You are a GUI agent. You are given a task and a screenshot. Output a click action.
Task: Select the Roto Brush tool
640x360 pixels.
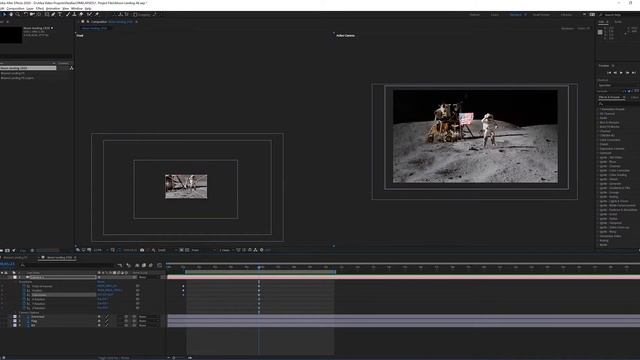tap(89, 14)
